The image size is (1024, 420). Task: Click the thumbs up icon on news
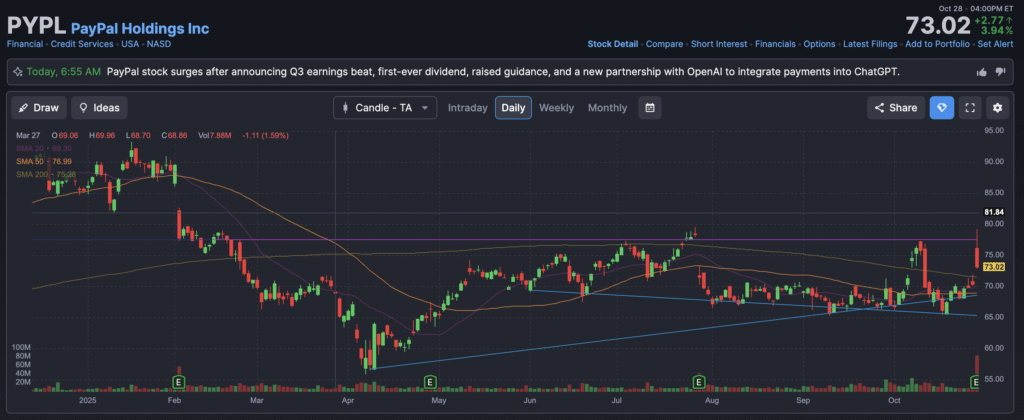coord(982,72)
